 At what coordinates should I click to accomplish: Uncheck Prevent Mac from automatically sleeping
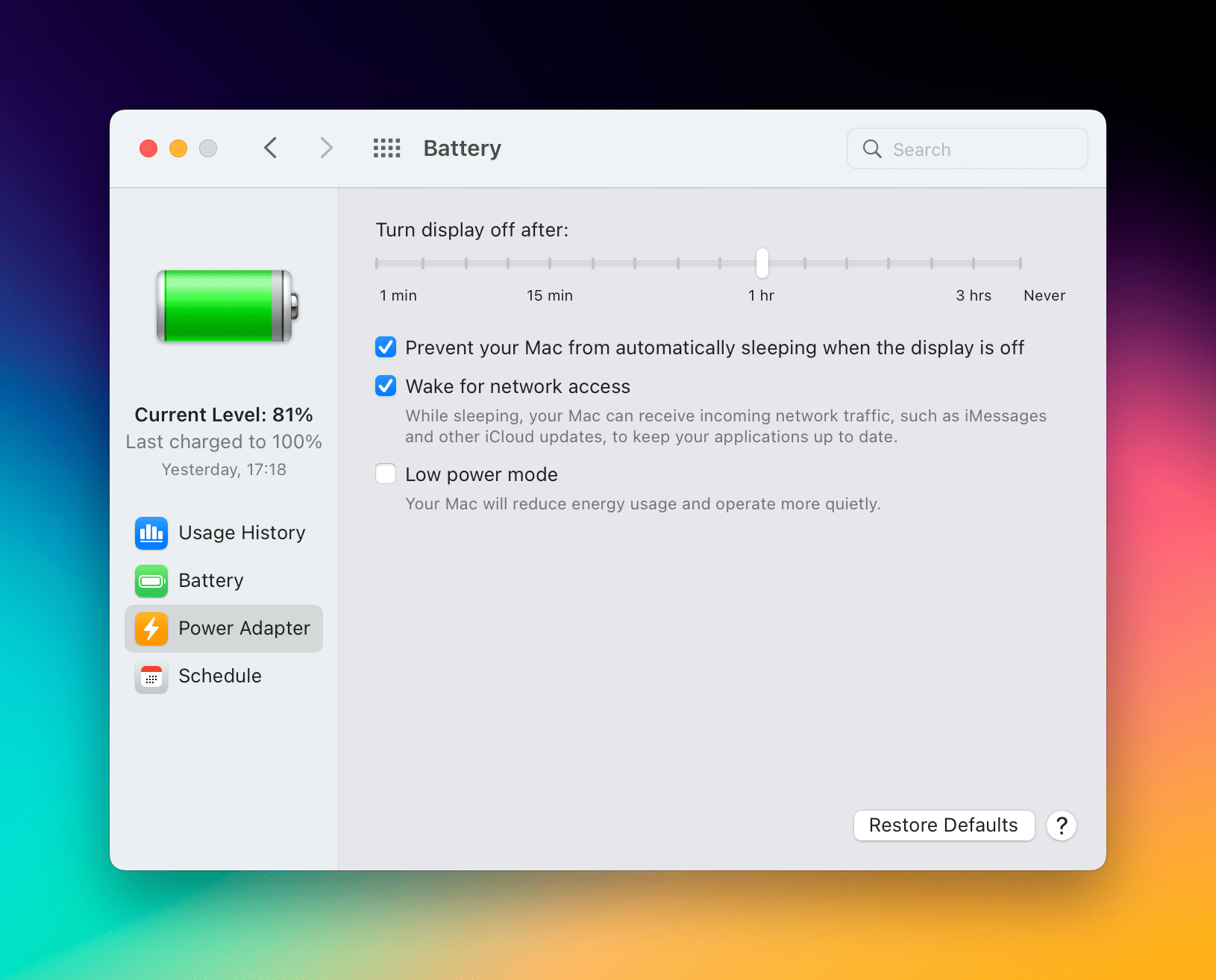386,348
